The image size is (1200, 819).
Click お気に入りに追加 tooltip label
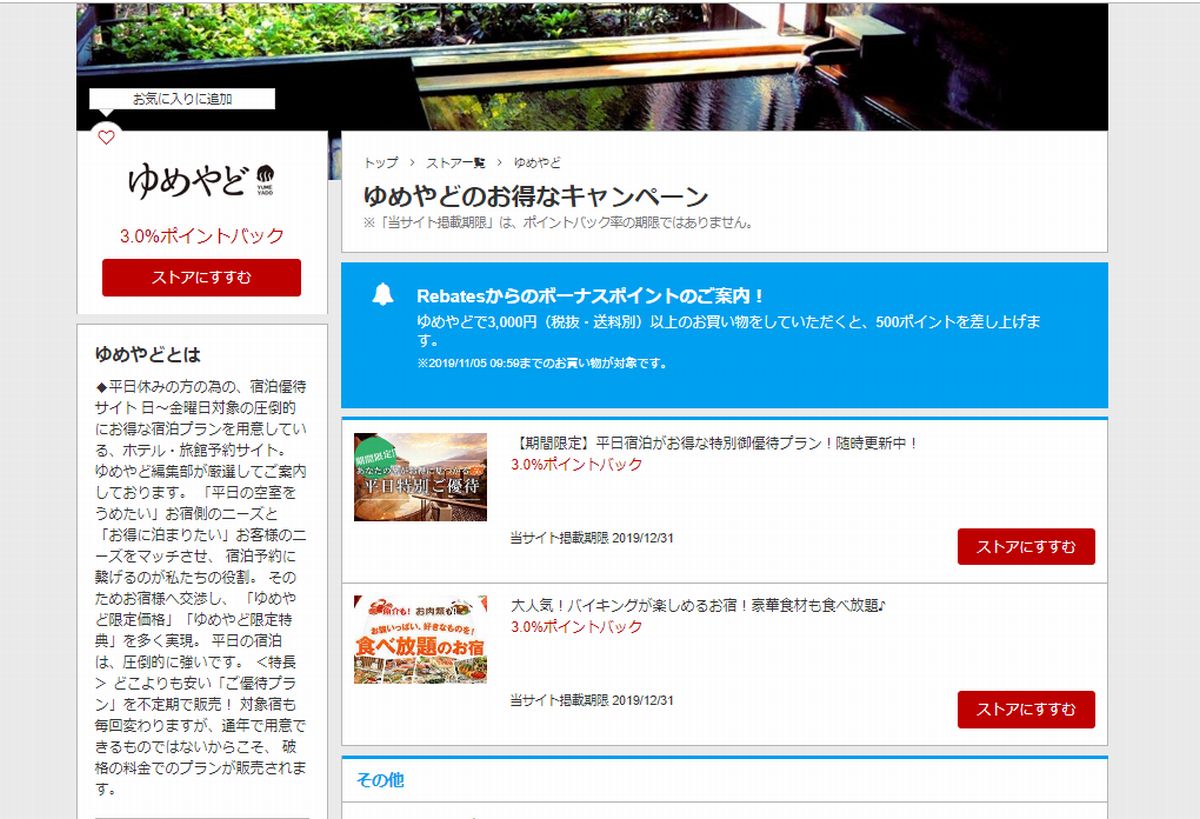tap(182, 99)
